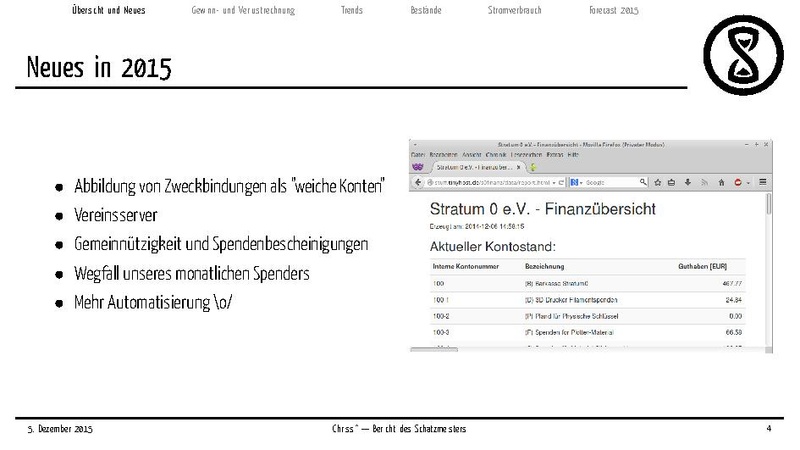800x450 pixels.
Task: Click the vertical scrollbar of the browser page
Action: pyautogui.click(x=769, y=204)
